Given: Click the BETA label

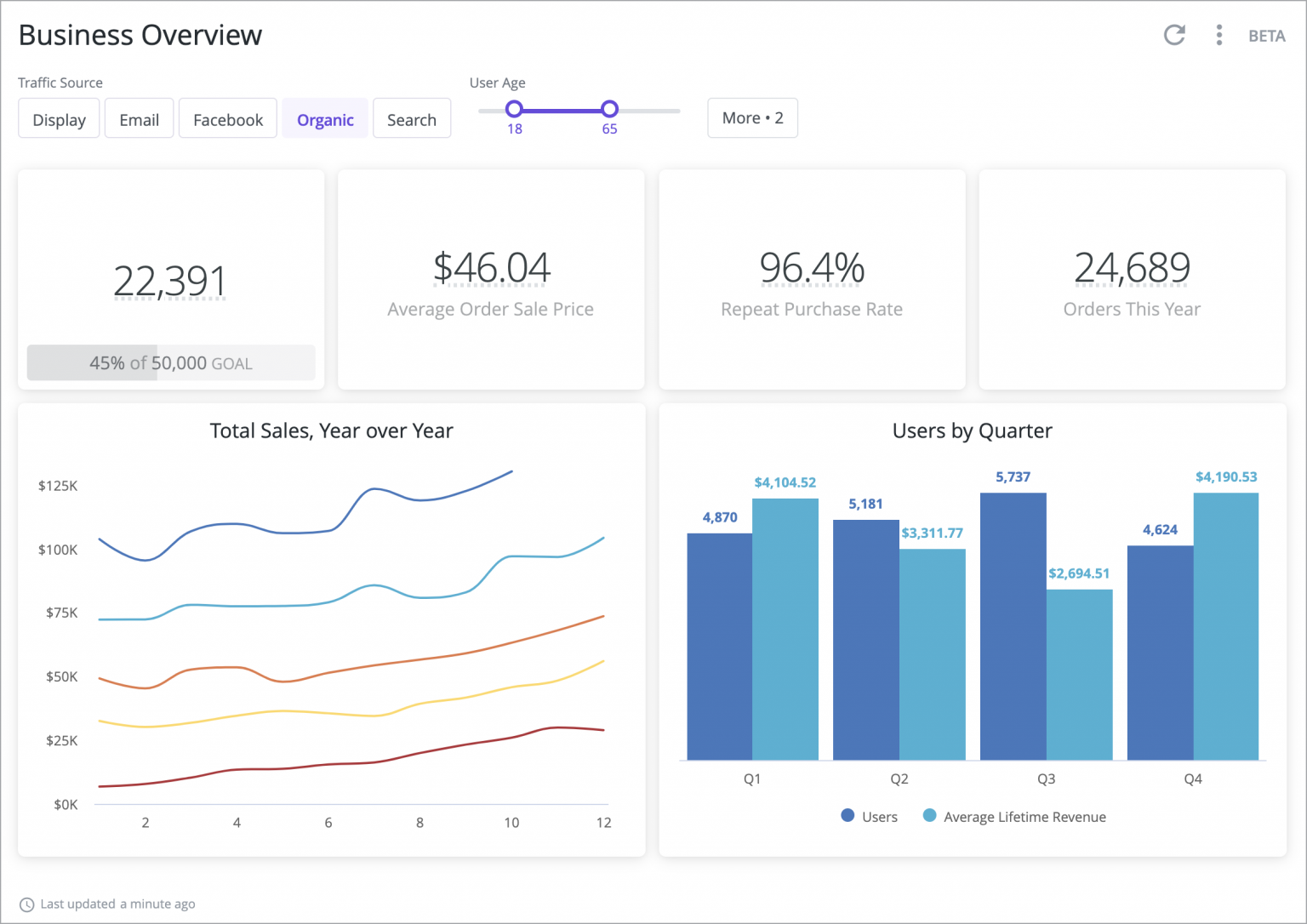Looking at the screenshot, I should click(x=1267, y=36).
